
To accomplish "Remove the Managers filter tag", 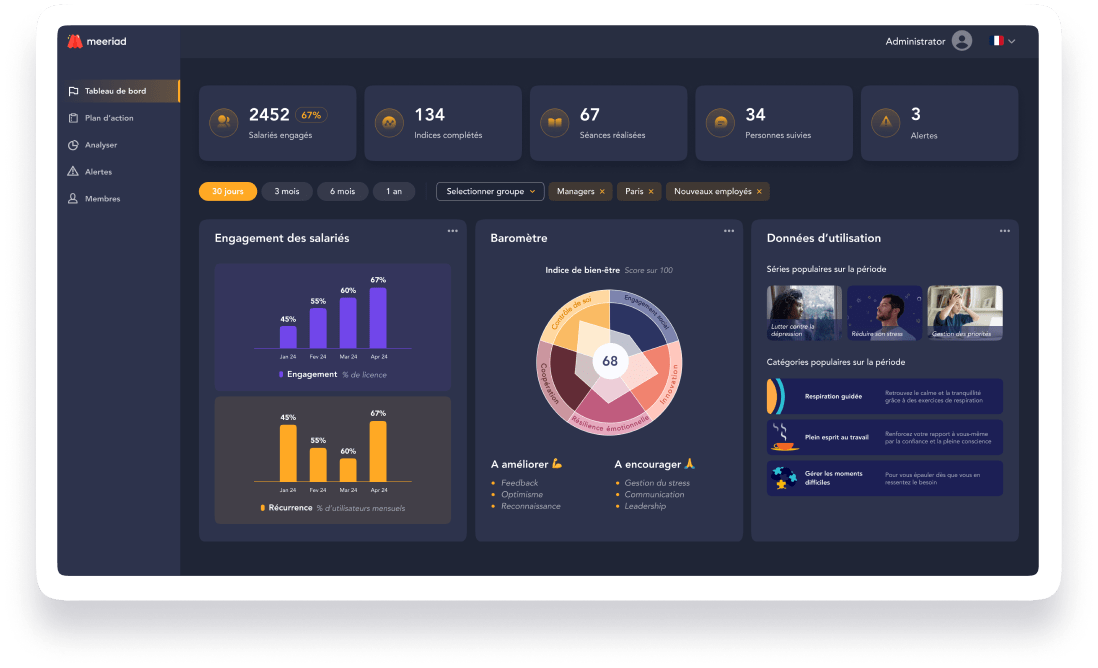I will (x=602, y=191).
